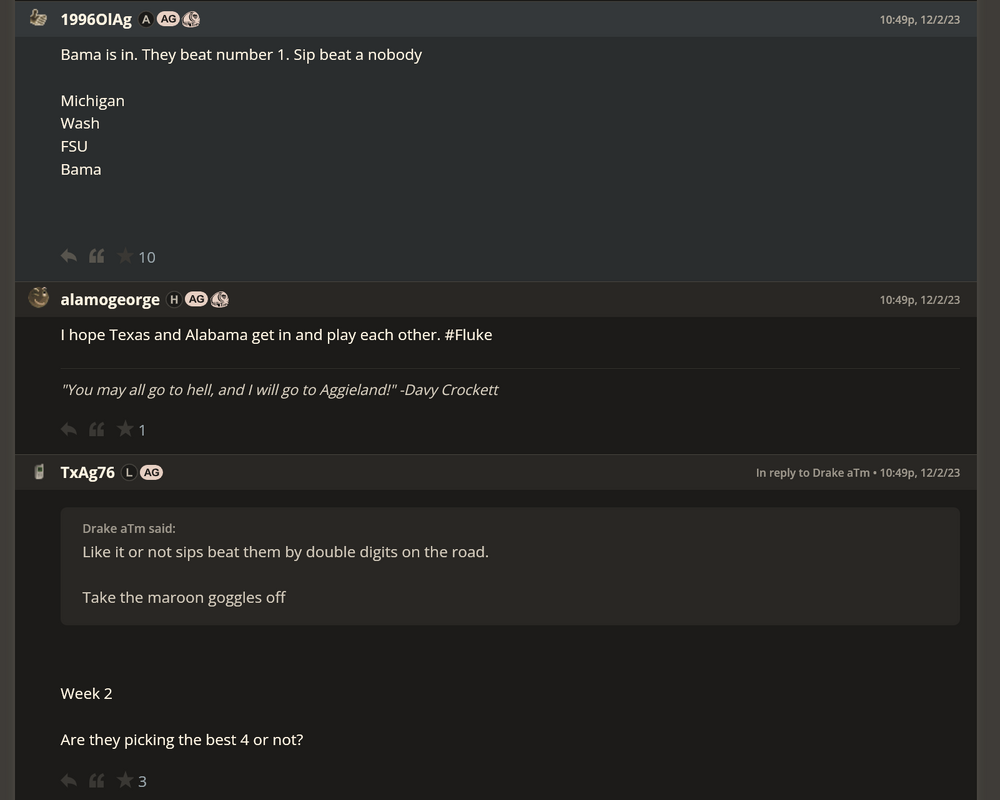The height and width of the screenshot is (800, 1000).
Task: Open alamogeorge's user profile
Action: tap(110, 299)
